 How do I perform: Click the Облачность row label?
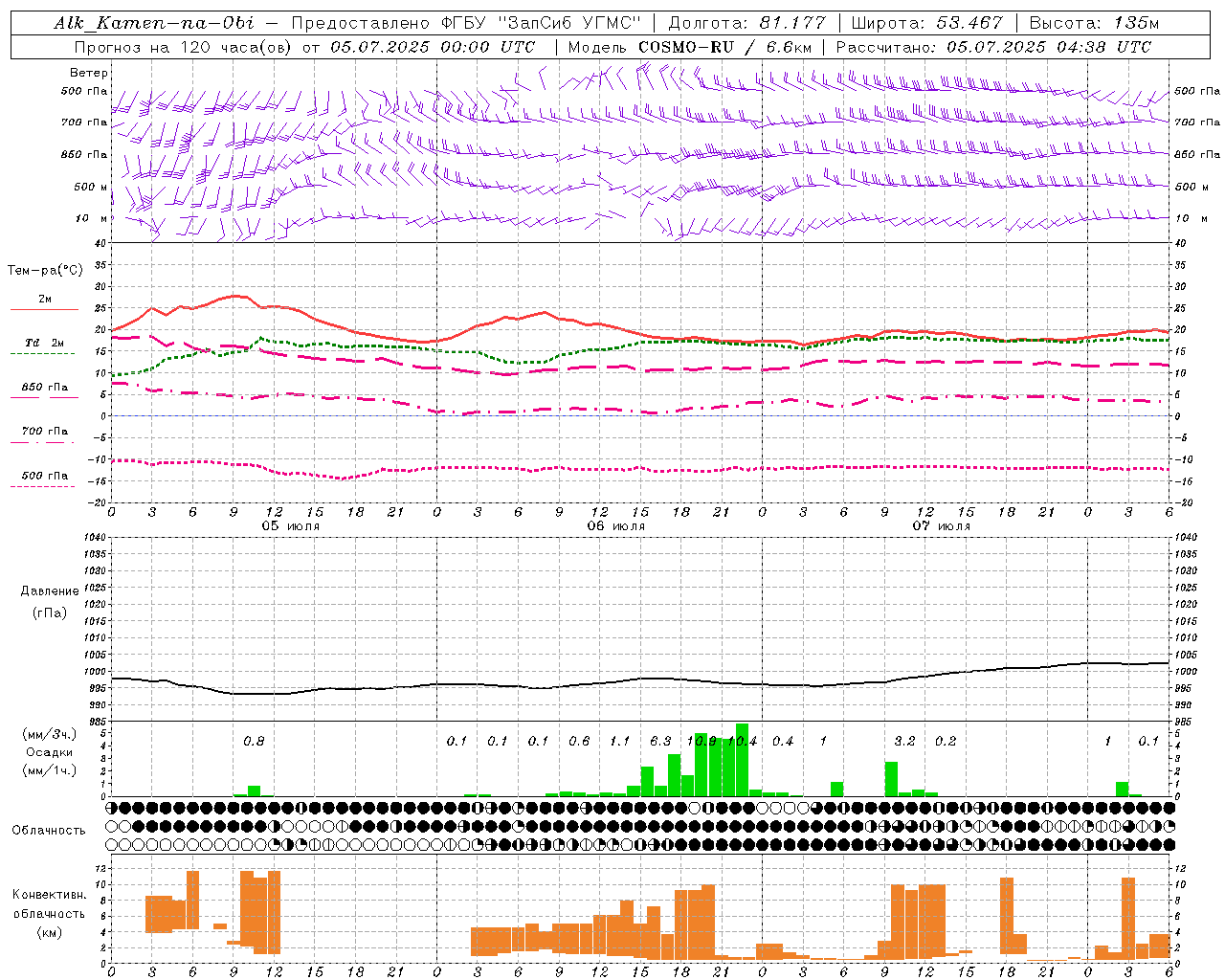[x=49, y=830]
